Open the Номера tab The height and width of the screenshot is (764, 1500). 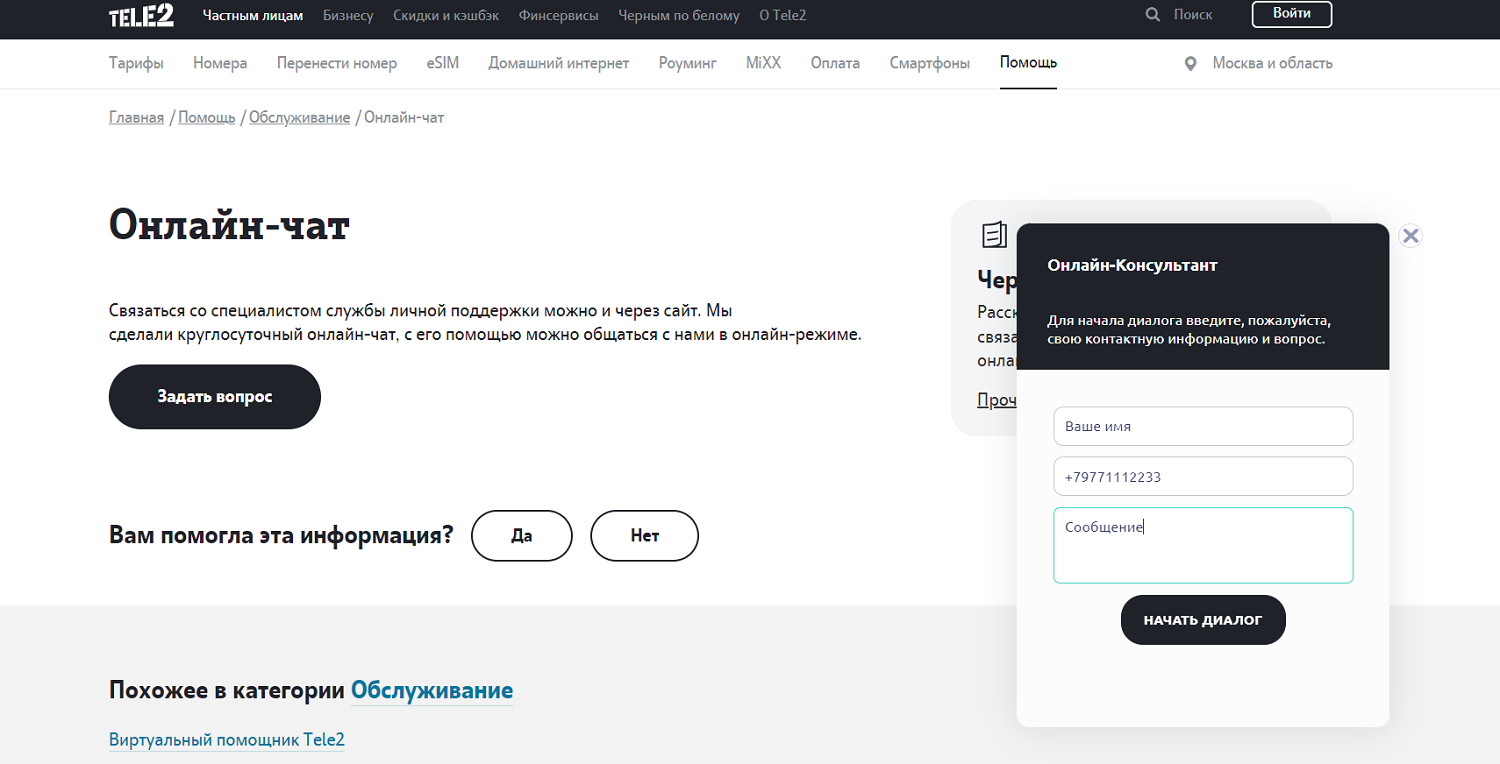click(220, 63)
